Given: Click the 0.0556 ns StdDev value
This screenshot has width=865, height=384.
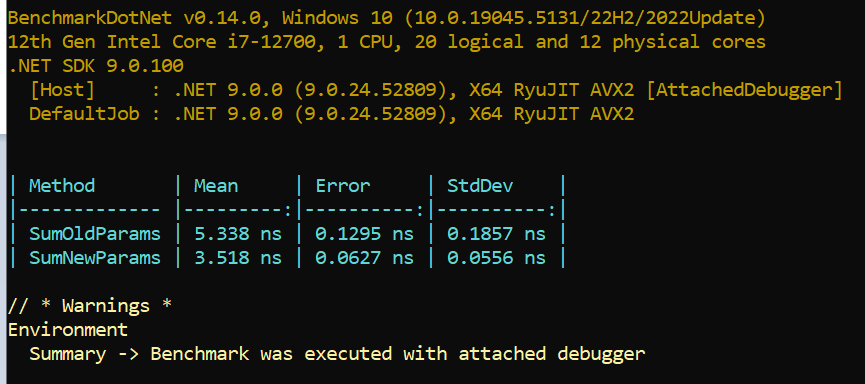Looking at the screenshot, I should click(x=496, y=258).
